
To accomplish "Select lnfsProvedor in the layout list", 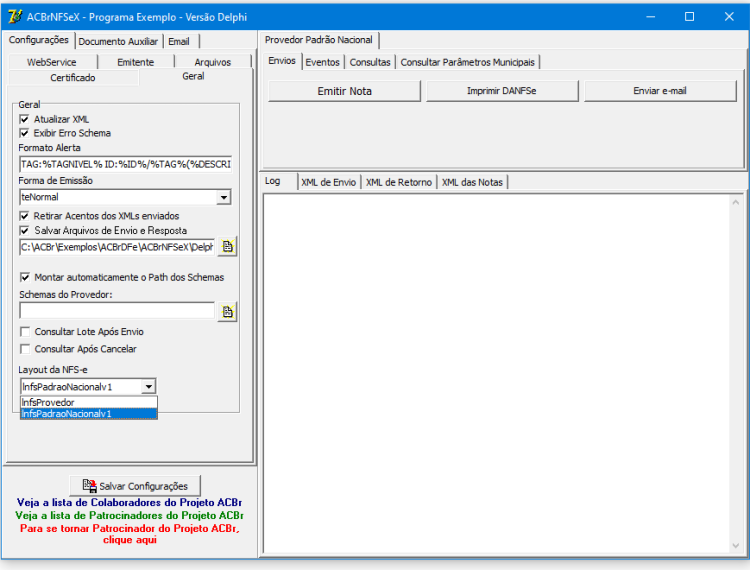I will [88, 402].
